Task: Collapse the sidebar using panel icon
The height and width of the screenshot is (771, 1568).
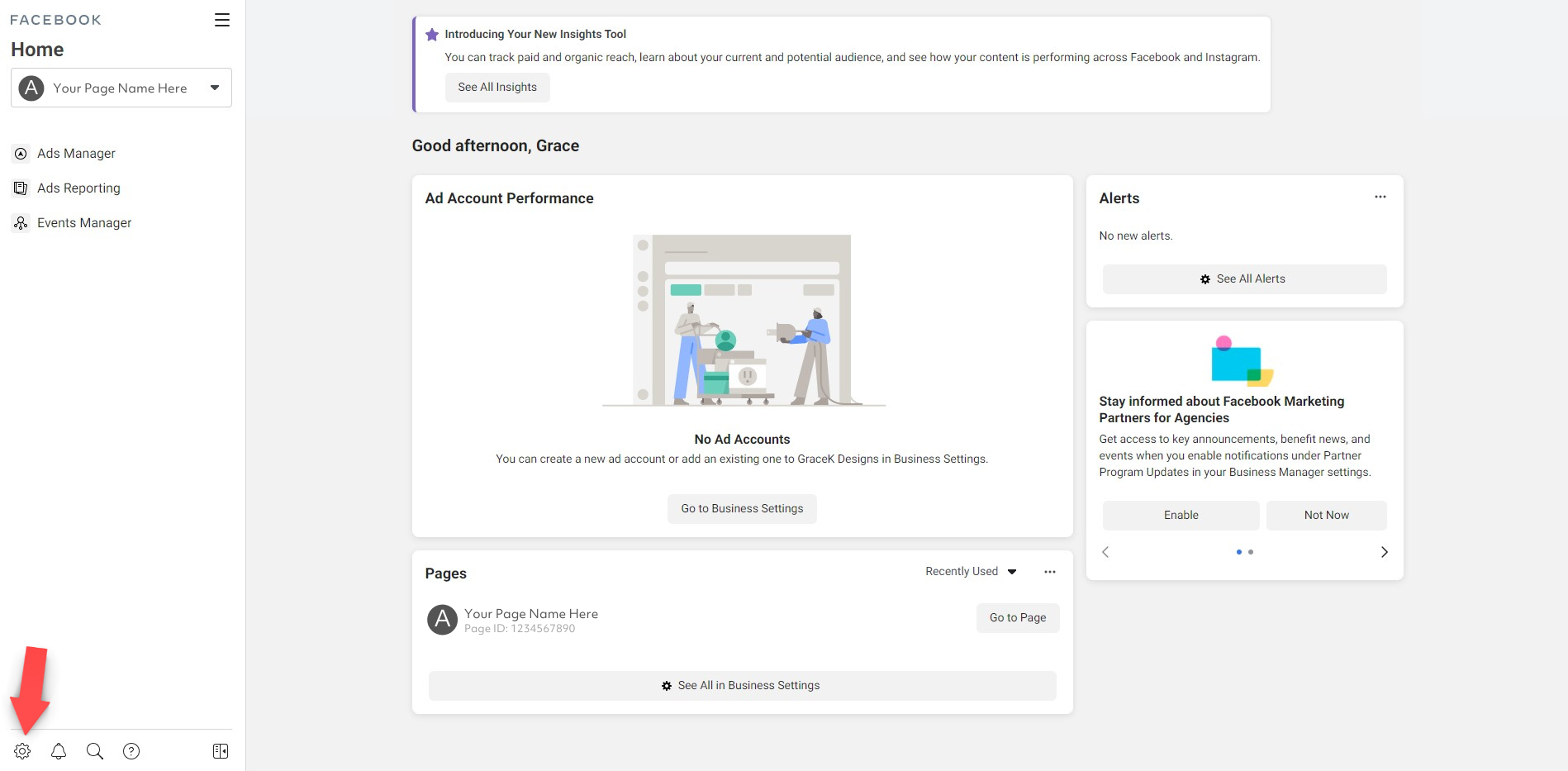Action: point(221,751)
